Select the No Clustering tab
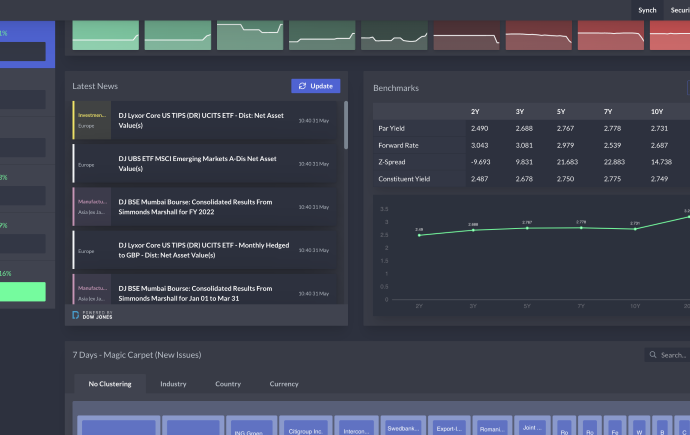Viewport: 690px width, 435px height. tap(110, 384)
